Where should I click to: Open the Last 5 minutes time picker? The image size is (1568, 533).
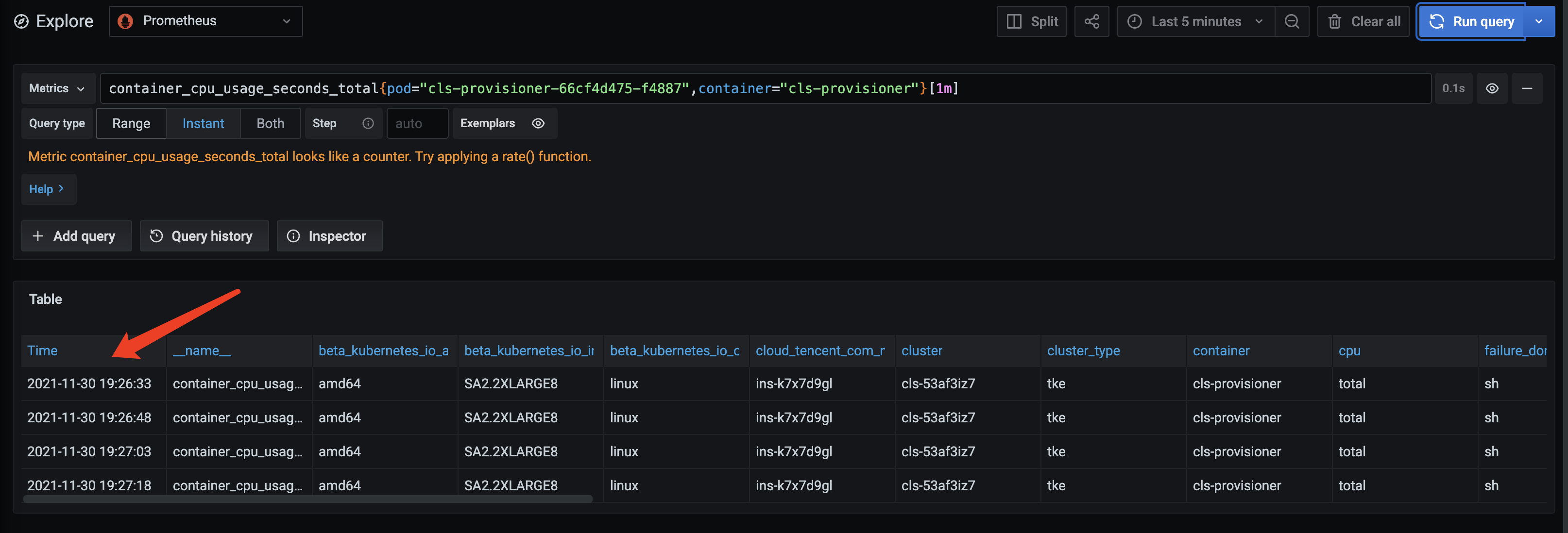click(x=1195, y=21)
